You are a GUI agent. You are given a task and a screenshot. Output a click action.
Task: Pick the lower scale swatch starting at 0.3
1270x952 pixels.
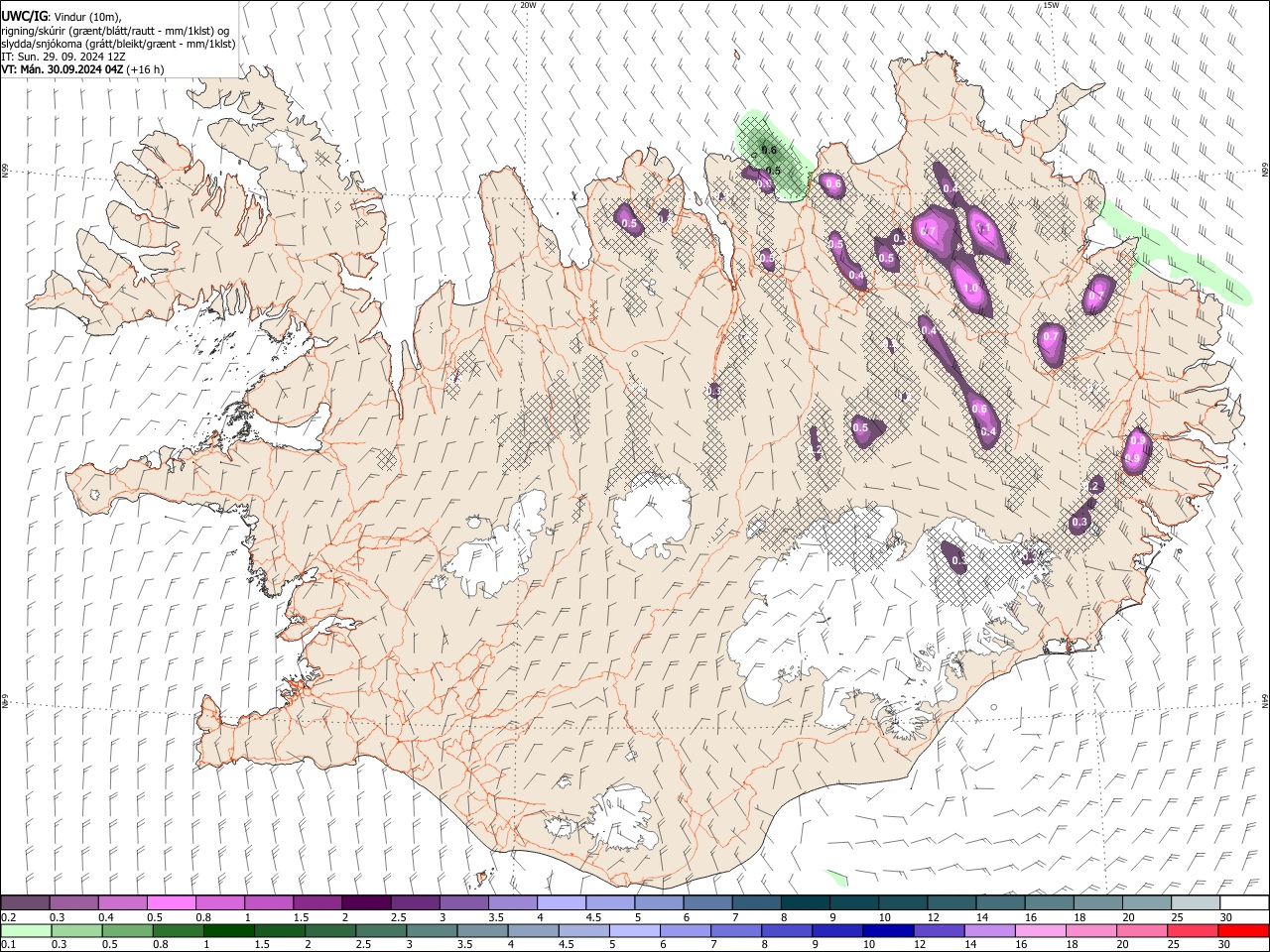76,930
